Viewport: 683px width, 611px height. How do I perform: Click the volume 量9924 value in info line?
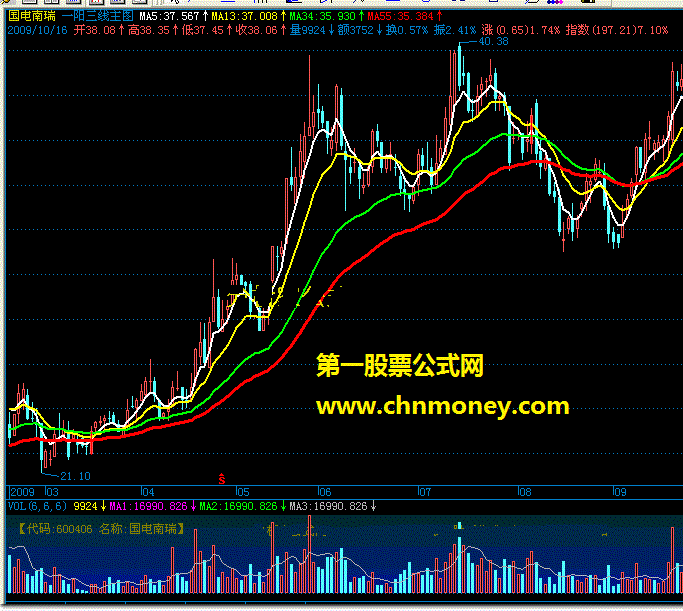pos(308,30)
